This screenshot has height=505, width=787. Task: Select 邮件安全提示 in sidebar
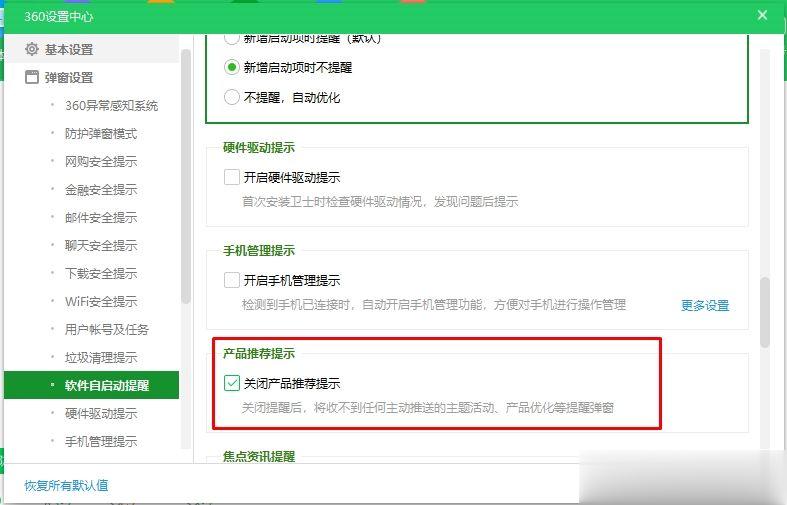101,217
